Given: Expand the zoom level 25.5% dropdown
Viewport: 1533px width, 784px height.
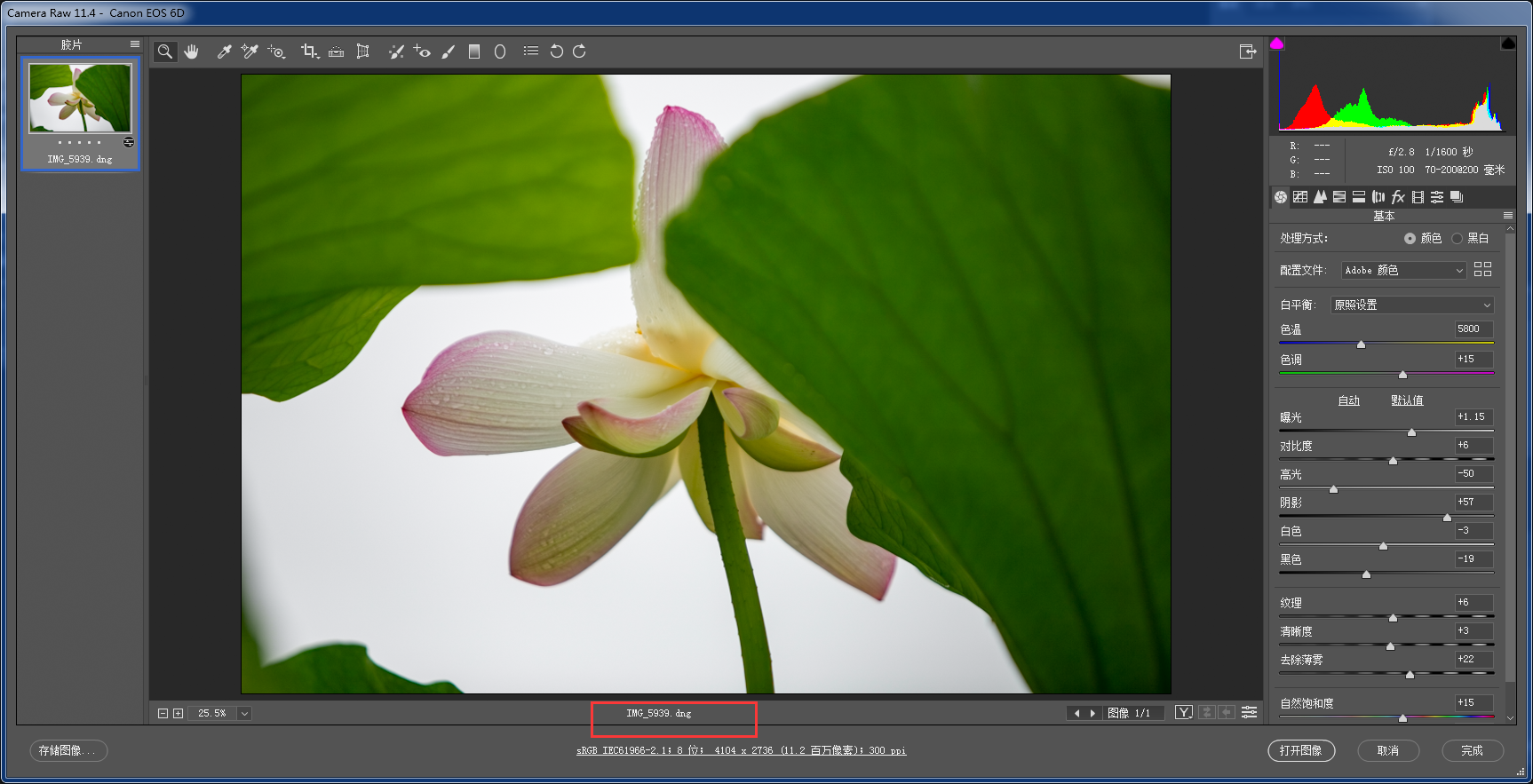Looking at the screenshot, I should coord(244,713).
